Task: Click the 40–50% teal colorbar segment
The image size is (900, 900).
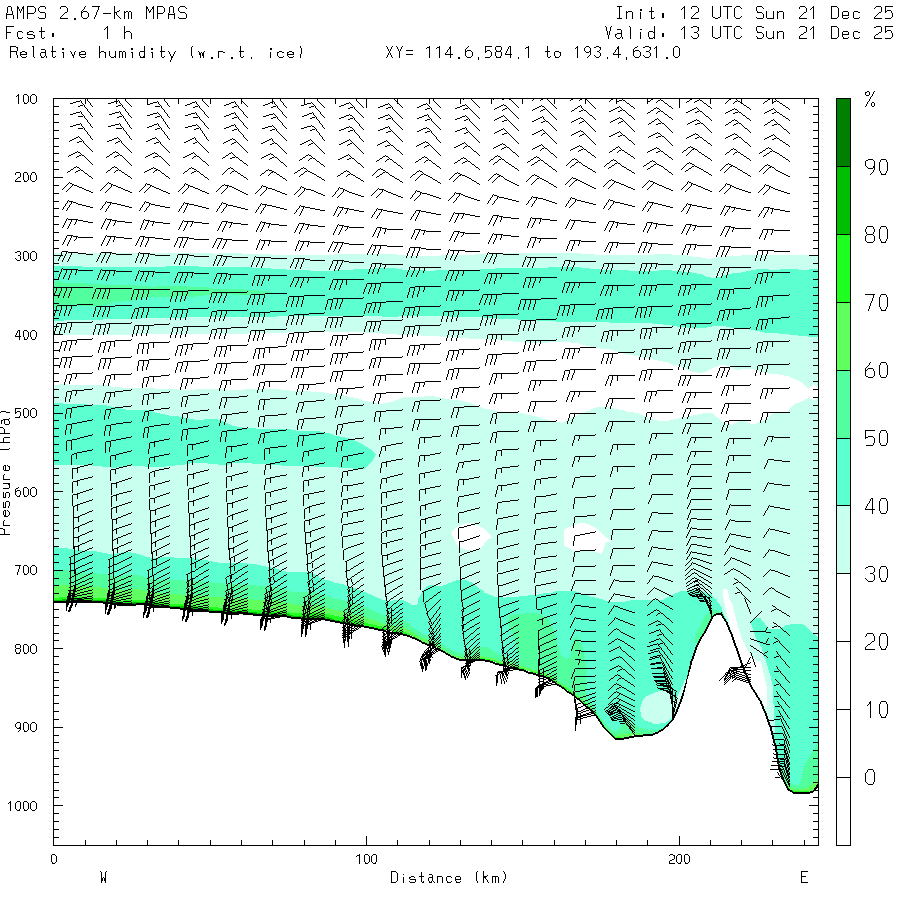Action: click(x=843, y=472)
